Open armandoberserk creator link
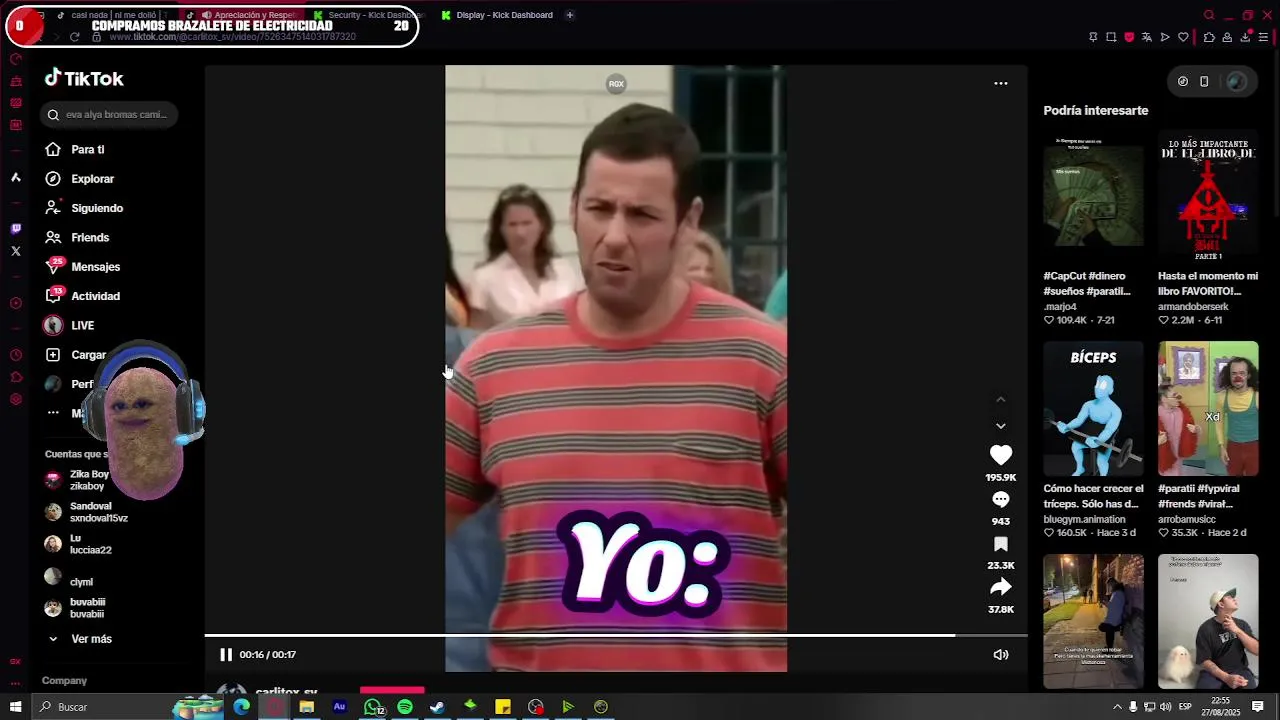Viewport: 1280px width, 720px height. coord(1193,307)
